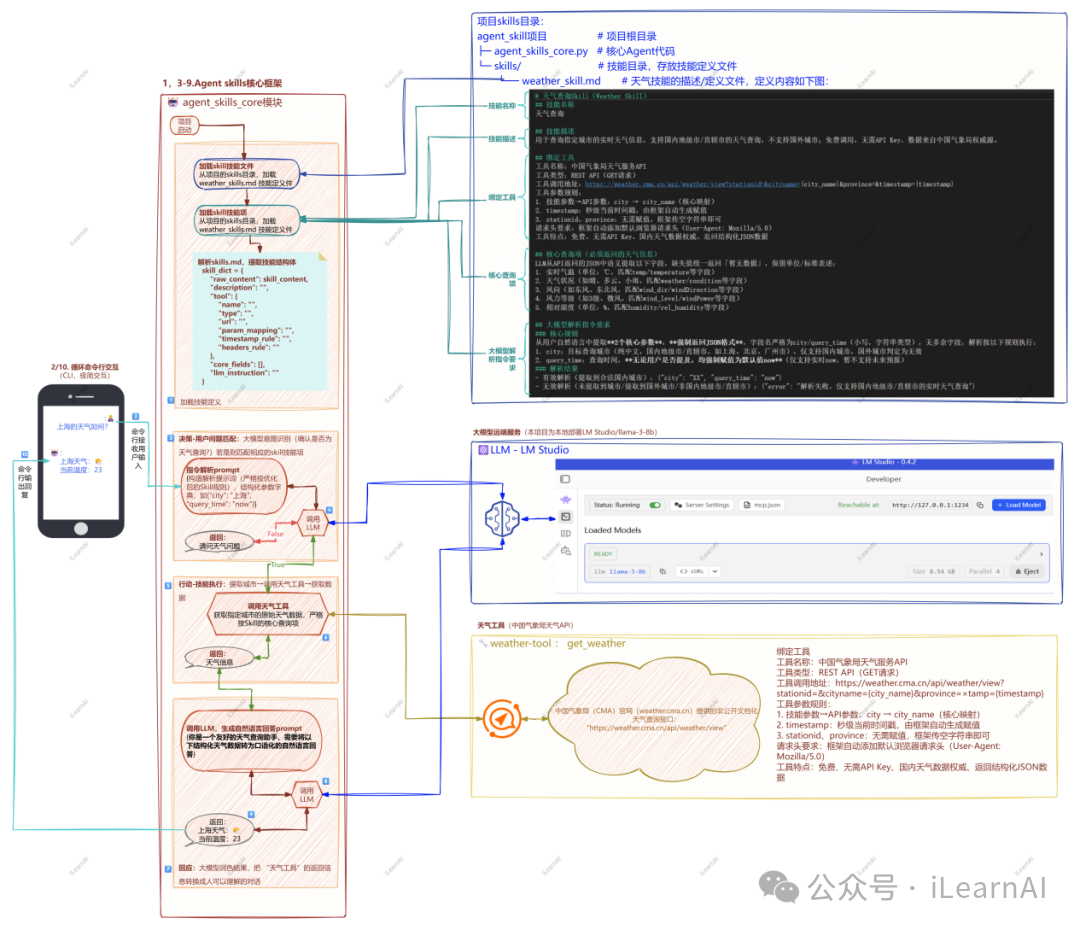1080x930 pixels.
Task: Toggle the LM Studio sidebar panel icon
Action: (565, 479)
